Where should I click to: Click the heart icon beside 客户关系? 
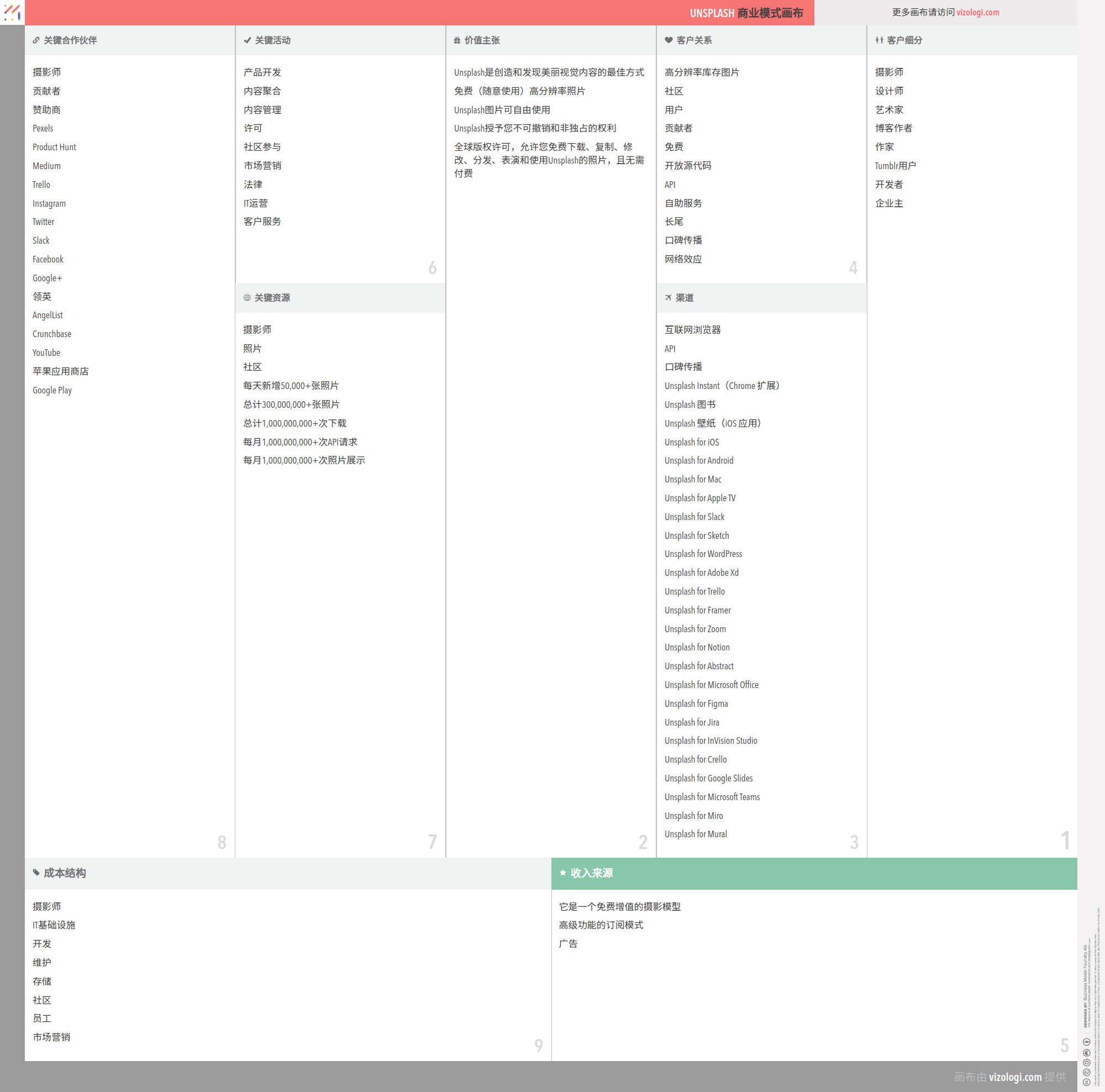[x=668, y=40]
